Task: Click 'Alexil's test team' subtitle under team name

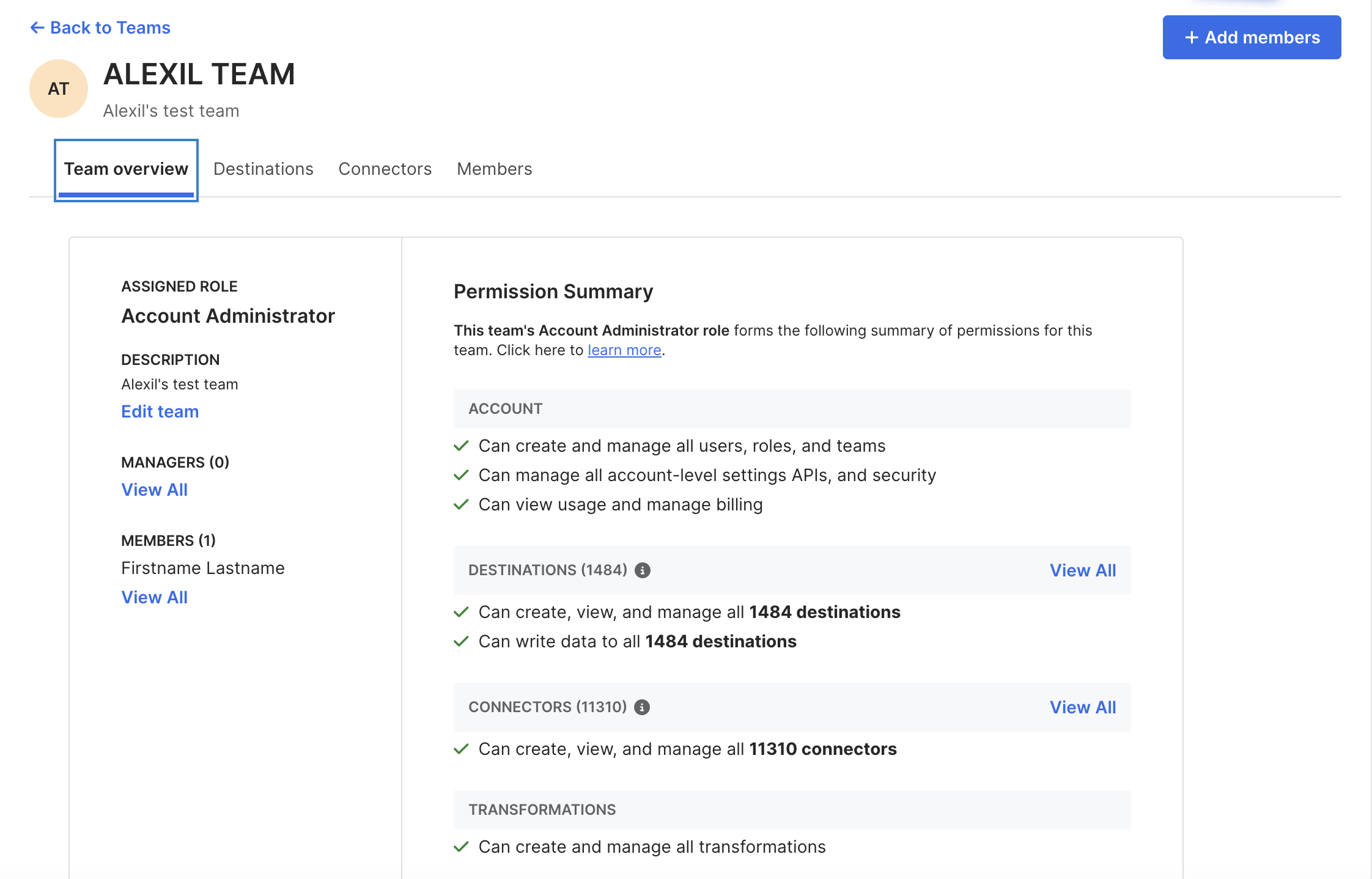Action: click(x=171, y=111)
